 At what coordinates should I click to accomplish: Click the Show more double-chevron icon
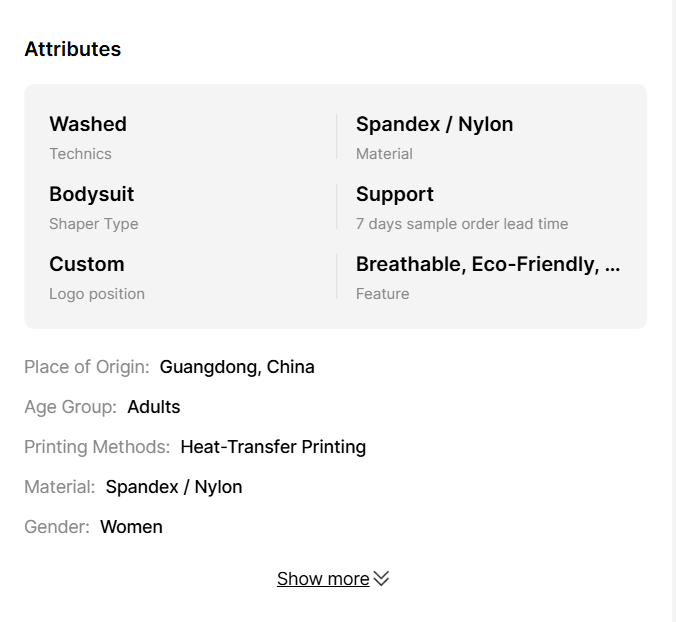coord(381,579)
